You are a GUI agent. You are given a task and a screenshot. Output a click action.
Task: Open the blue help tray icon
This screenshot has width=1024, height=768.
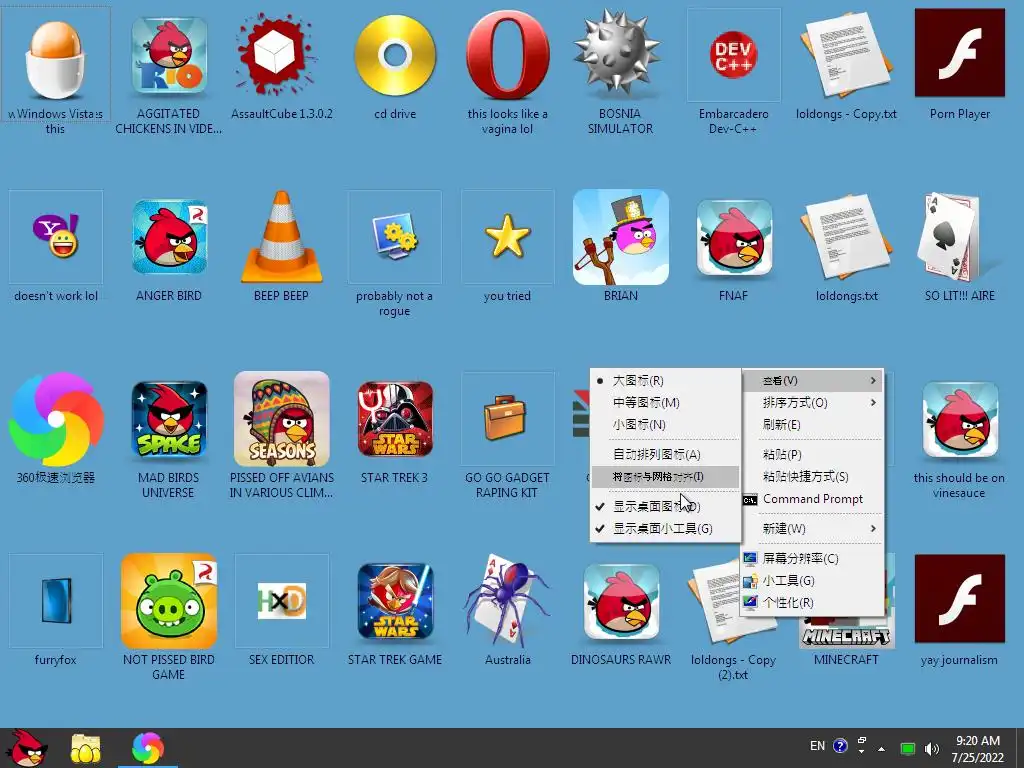click(x=840, y=746)
